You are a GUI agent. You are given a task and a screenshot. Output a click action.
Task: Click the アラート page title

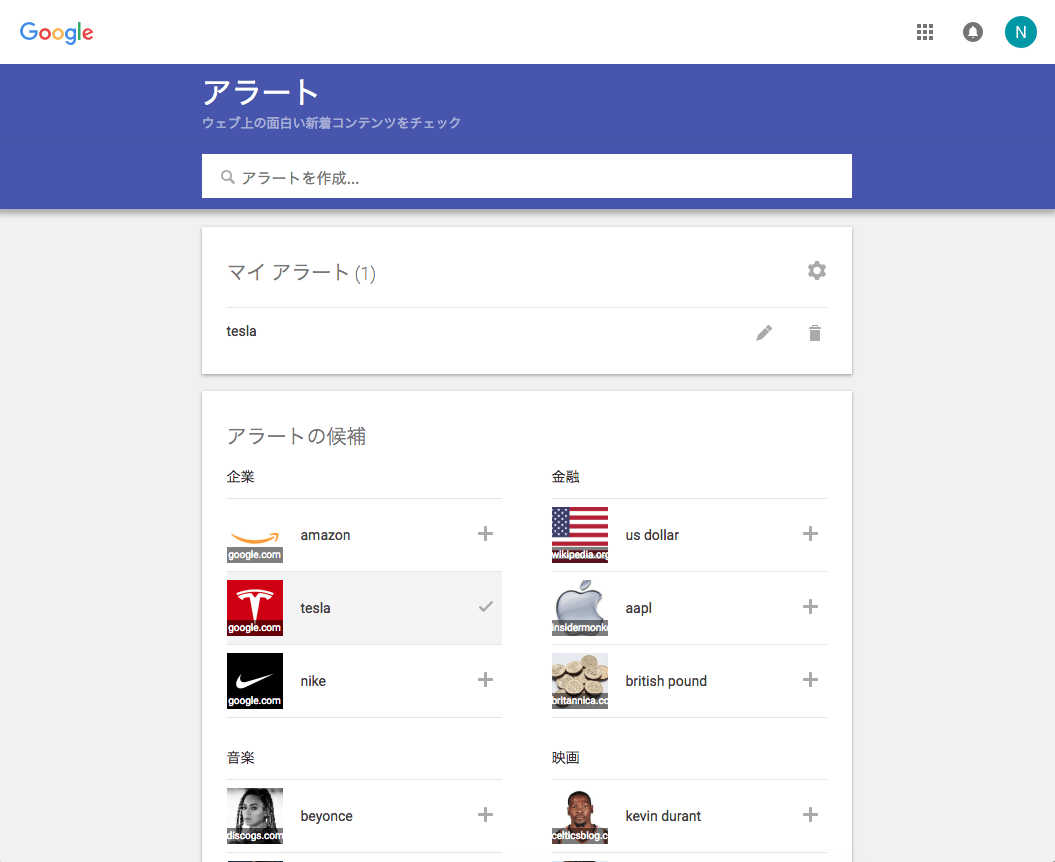point(260,92)
